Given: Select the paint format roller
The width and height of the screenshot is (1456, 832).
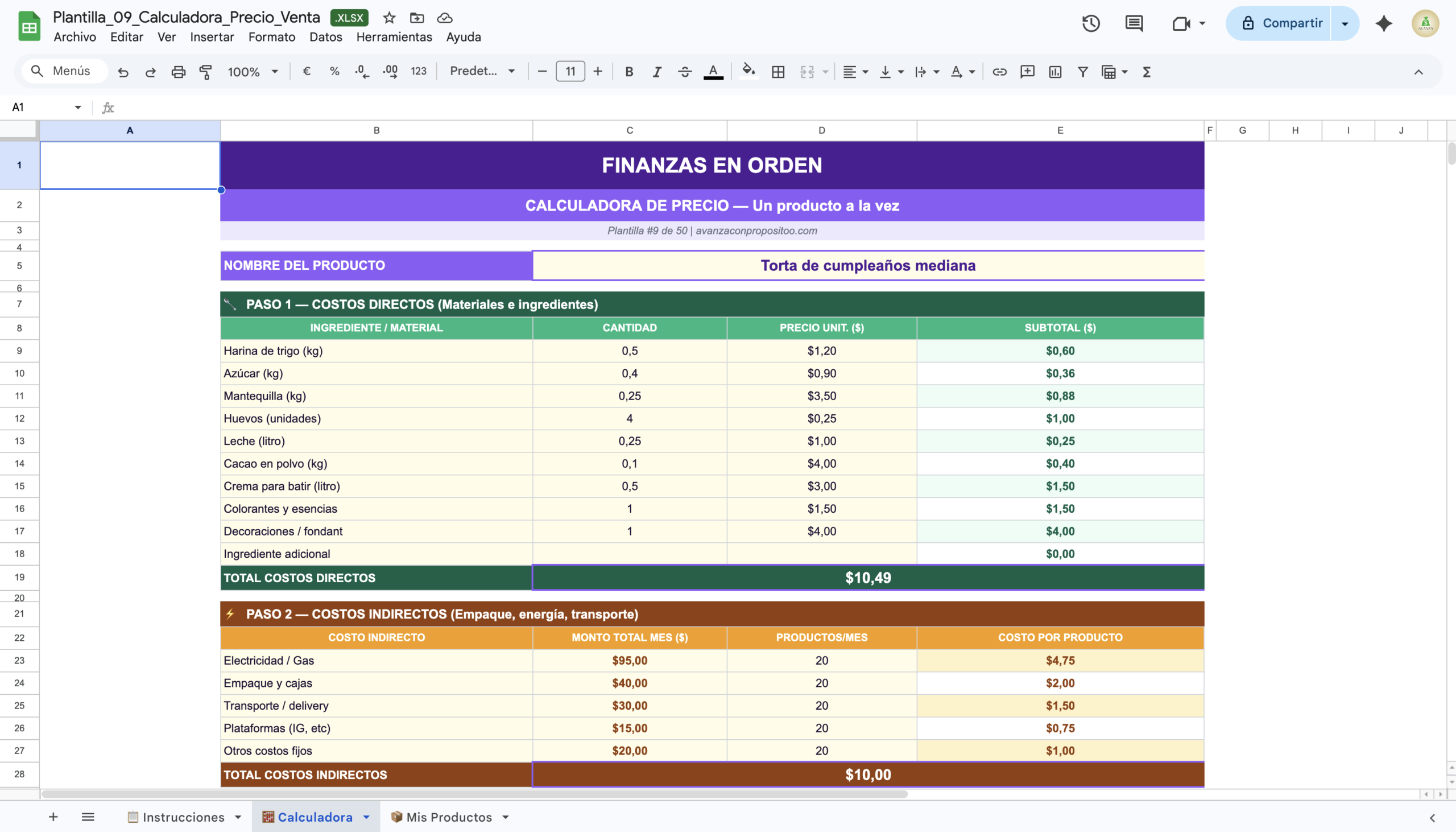Looking at the screenshot, I should pyautogui.click(x=205, y=72).
